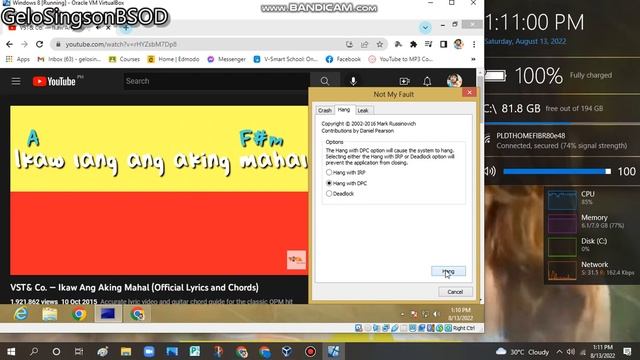Switch to the Hang tab in Not My Fault

(344, 110)
